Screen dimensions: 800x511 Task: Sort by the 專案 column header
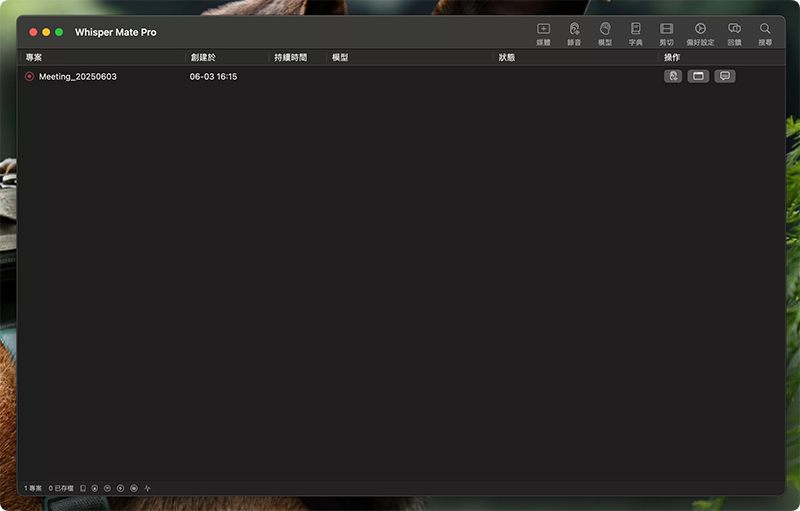(x=34, y=58)
